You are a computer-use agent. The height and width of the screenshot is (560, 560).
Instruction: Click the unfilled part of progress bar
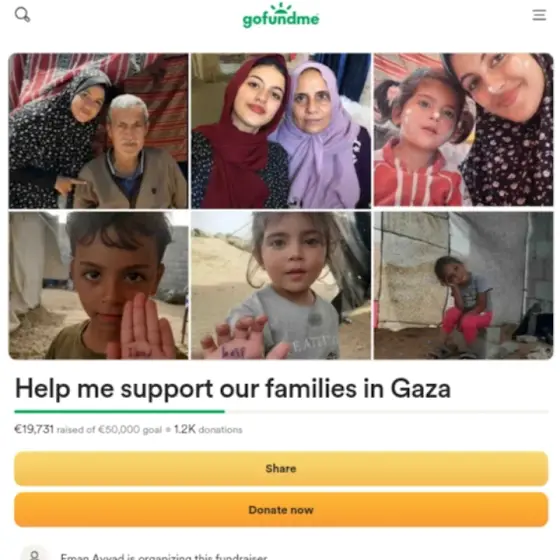coord(386,412)
